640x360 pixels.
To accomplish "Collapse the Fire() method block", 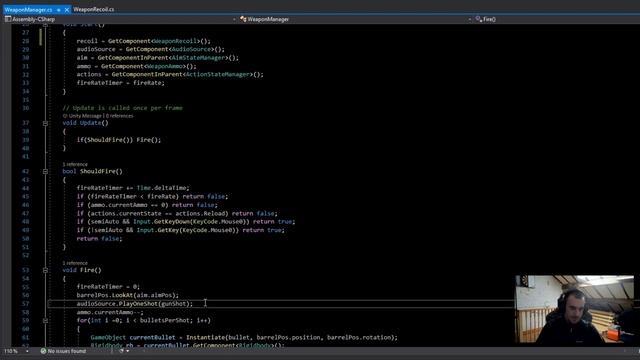I will point(45,270).
